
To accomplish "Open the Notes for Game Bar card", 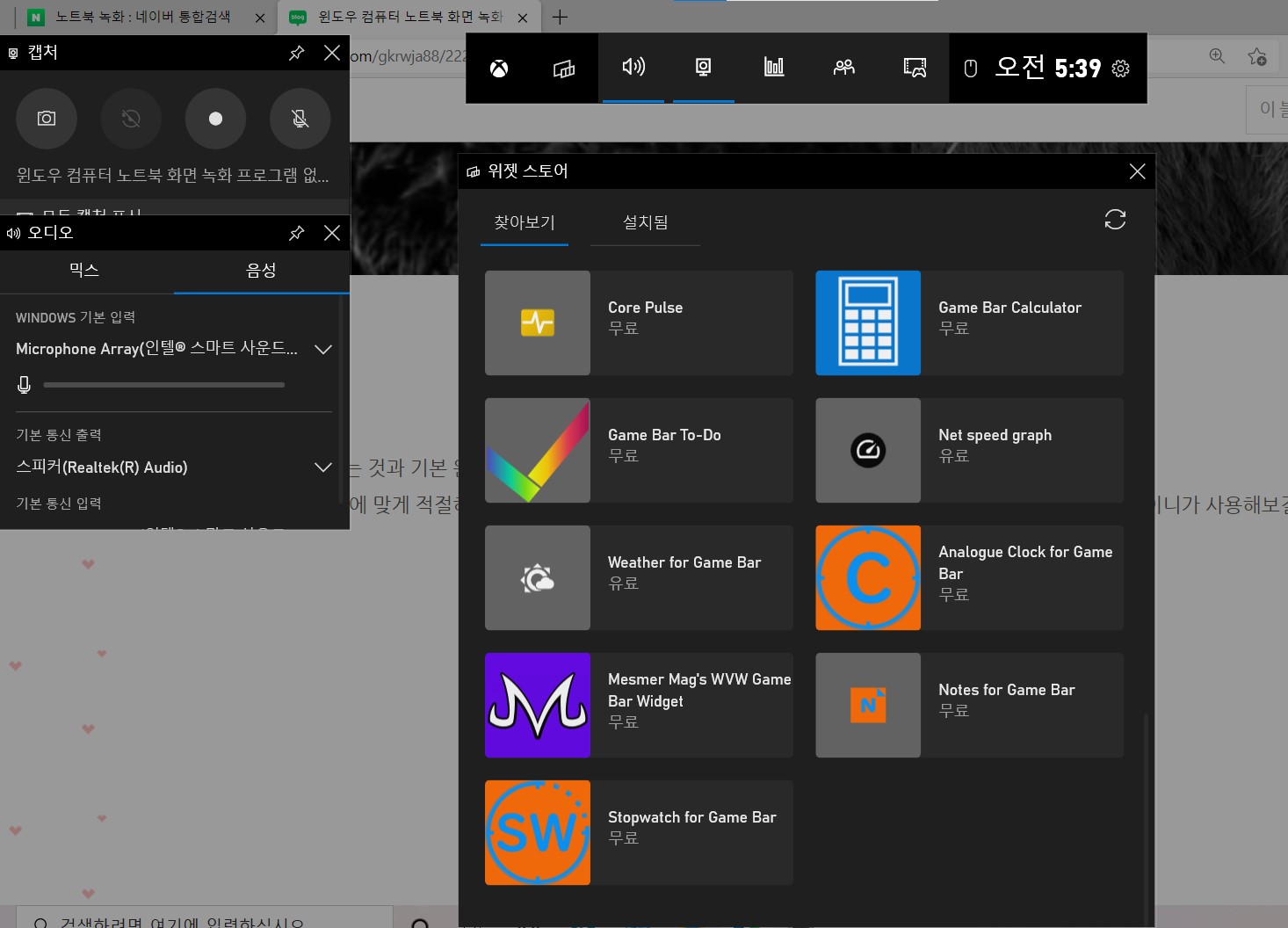I will 969,705.
